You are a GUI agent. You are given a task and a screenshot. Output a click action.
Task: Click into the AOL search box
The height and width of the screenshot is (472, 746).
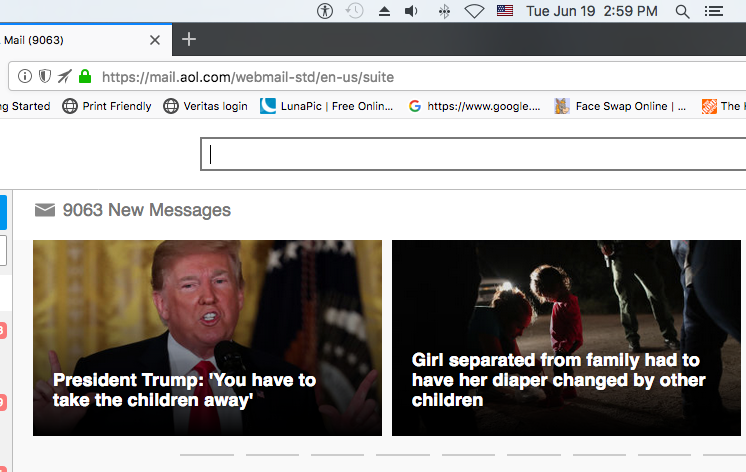pos(473,154)
